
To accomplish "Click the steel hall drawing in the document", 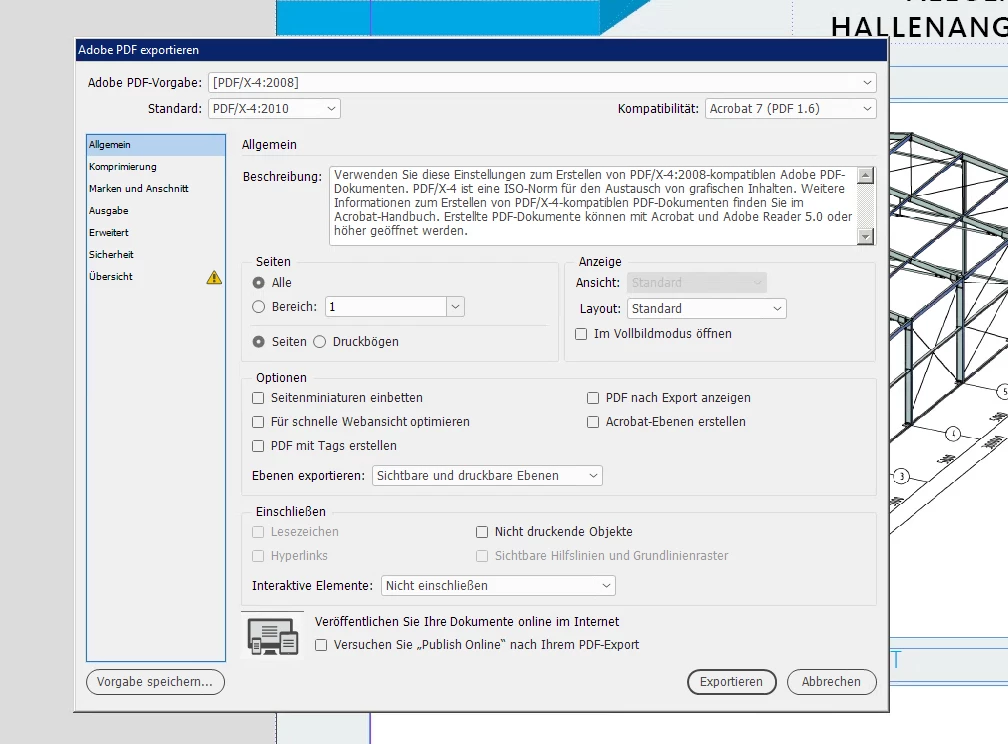I will (949, 334).
